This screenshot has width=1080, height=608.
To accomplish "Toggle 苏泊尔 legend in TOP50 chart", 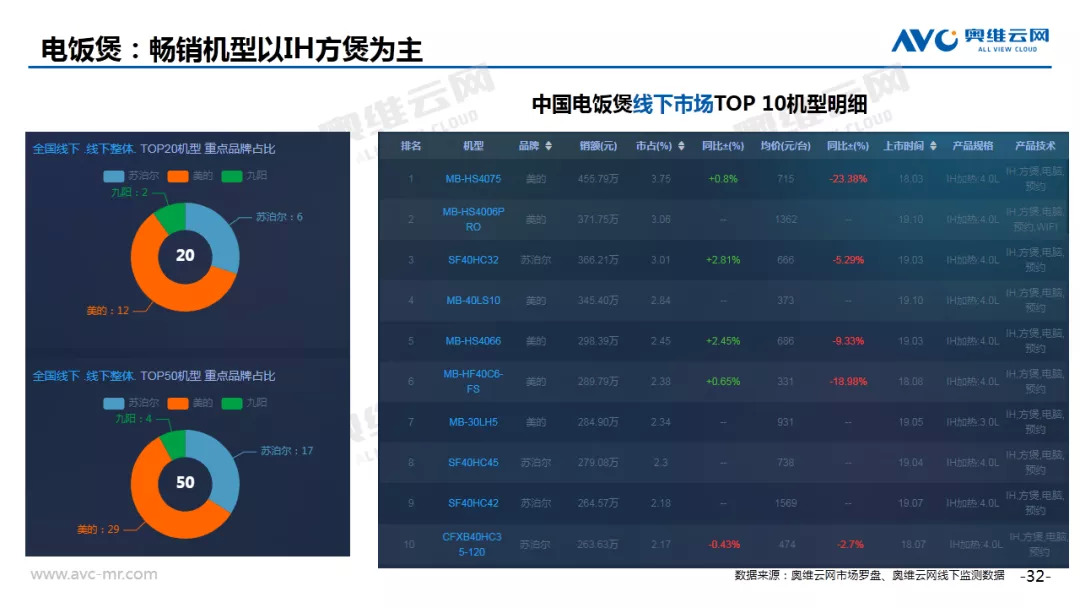I will tap(131, 403).
